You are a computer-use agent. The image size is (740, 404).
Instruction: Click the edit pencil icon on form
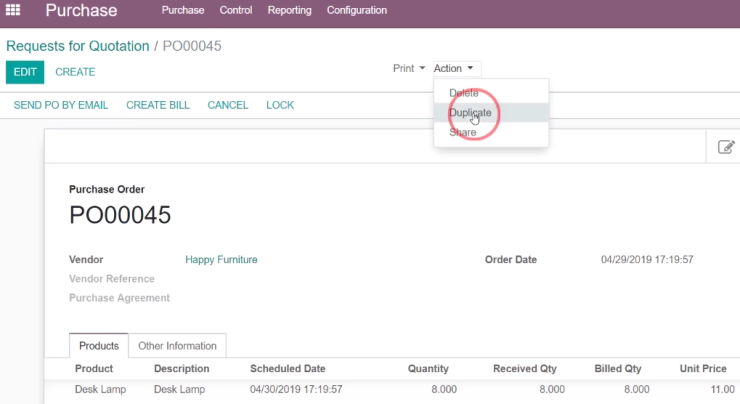[726, 147]
